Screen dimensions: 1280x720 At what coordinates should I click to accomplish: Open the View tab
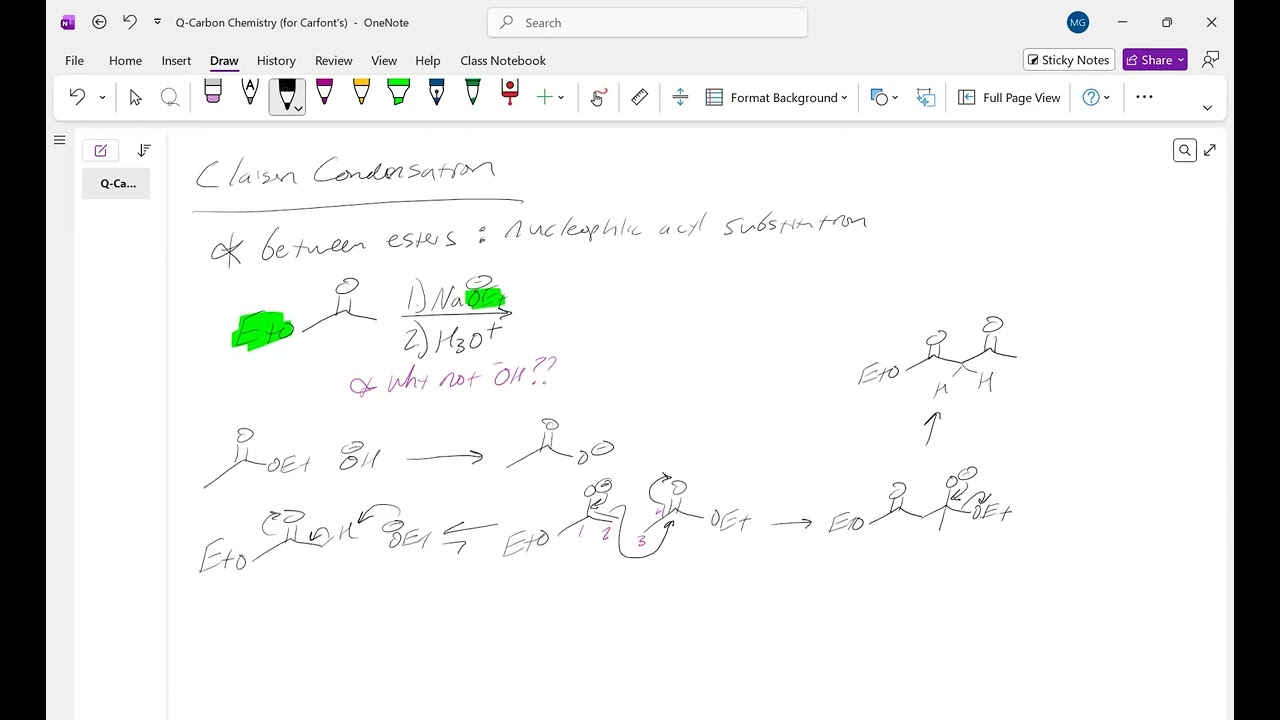pyautogui.click(x=384, y=60)
